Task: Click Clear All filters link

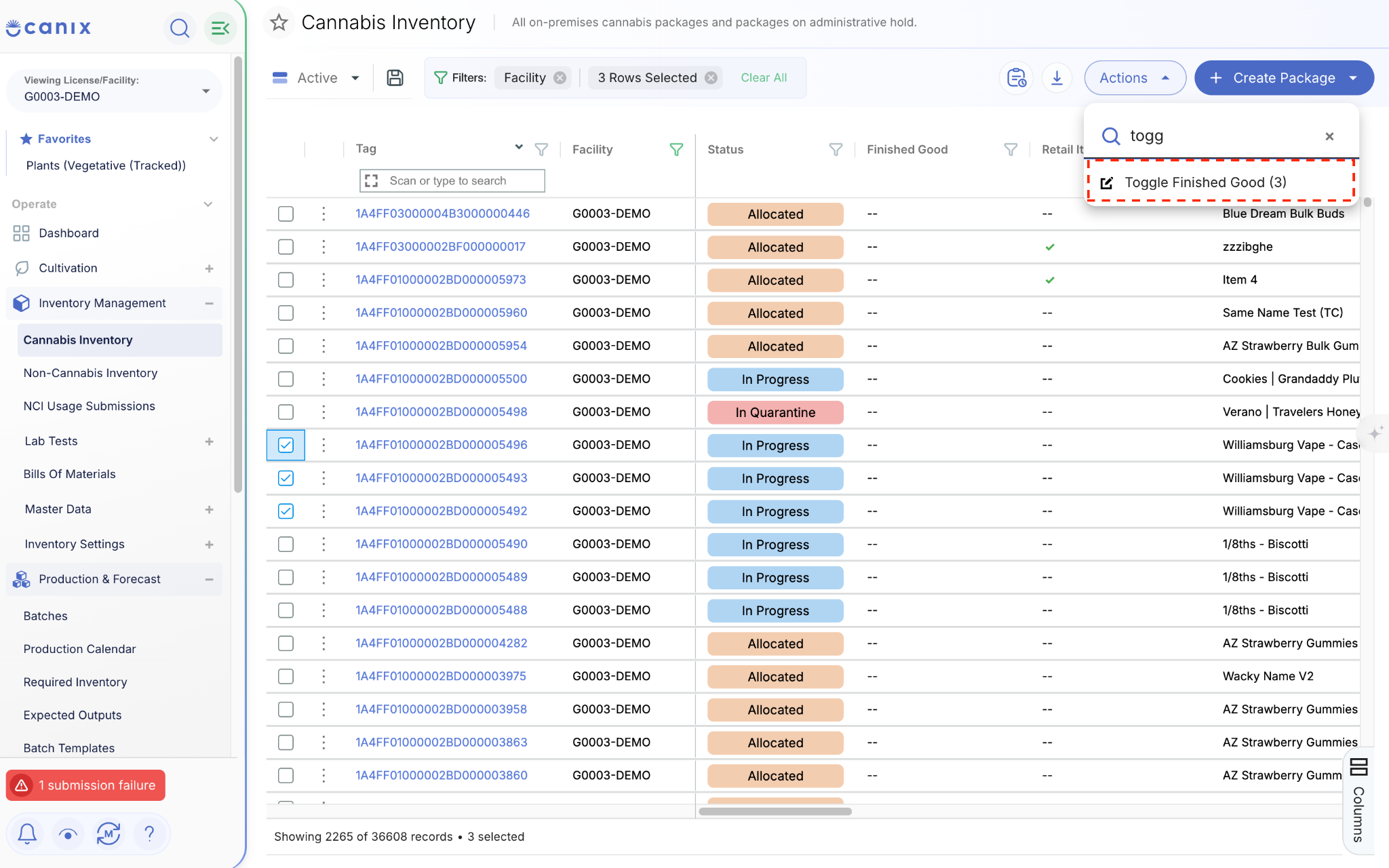Action: click(x=764, y=78)
